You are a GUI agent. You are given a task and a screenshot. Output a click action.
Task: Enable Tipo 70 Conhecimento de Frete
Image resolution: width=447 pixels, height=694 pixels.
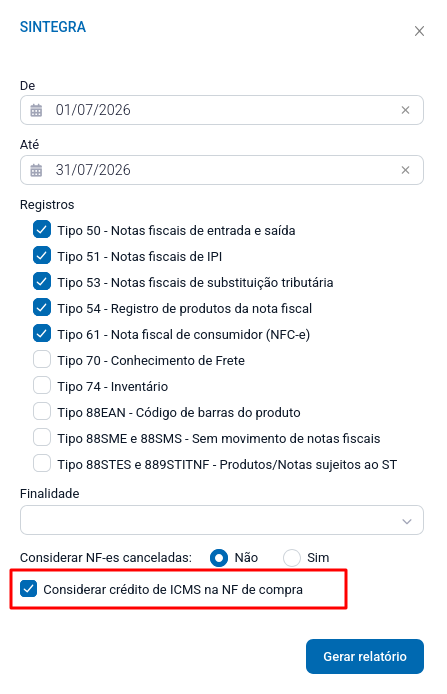42,360
